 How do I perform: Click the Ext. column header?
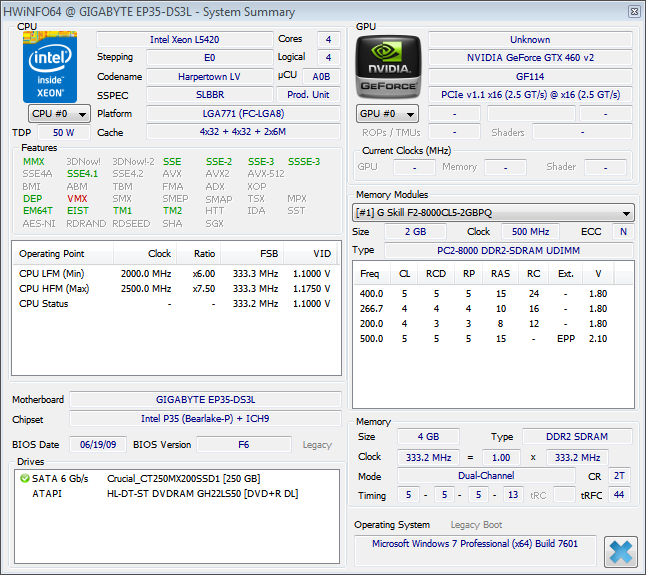coord(565,274)
